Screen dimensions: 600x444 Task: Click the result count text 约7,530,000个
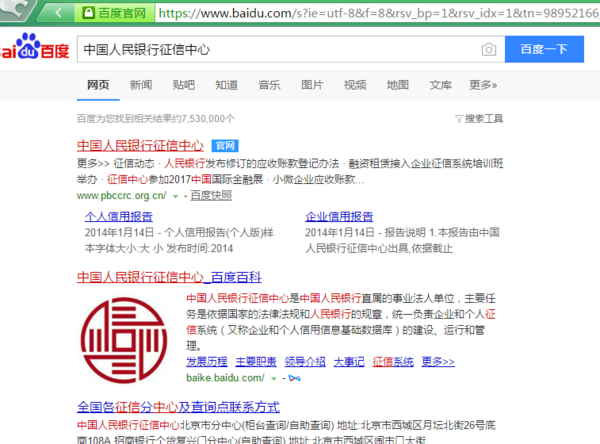click(203, 119)
